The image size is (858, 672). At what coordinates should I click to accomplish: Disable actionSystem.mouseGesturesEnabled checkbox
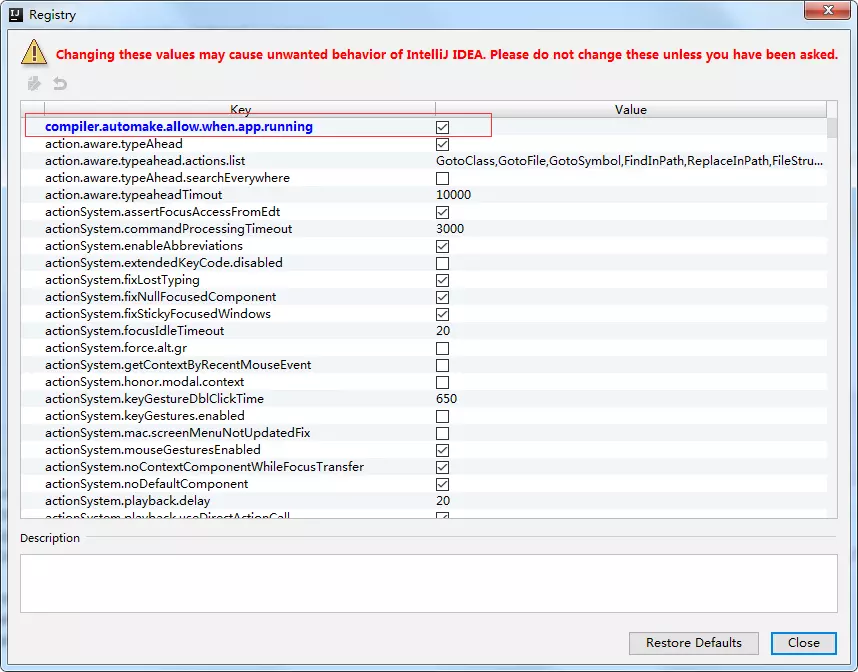442,450
